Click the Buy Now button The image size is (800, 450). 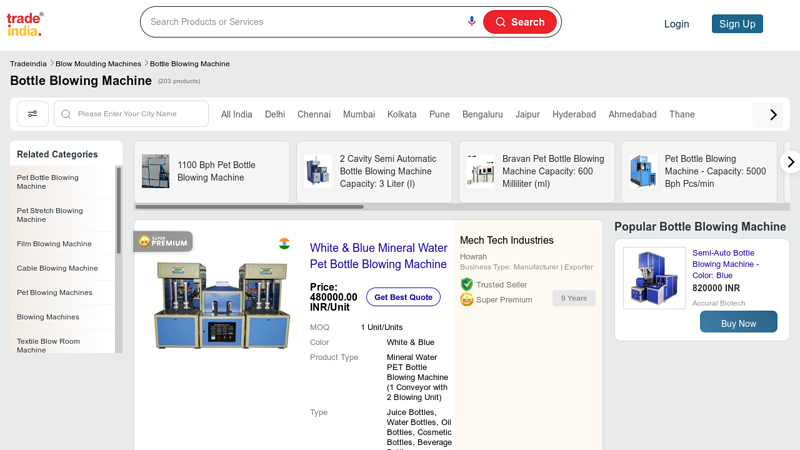click(738, 322)
